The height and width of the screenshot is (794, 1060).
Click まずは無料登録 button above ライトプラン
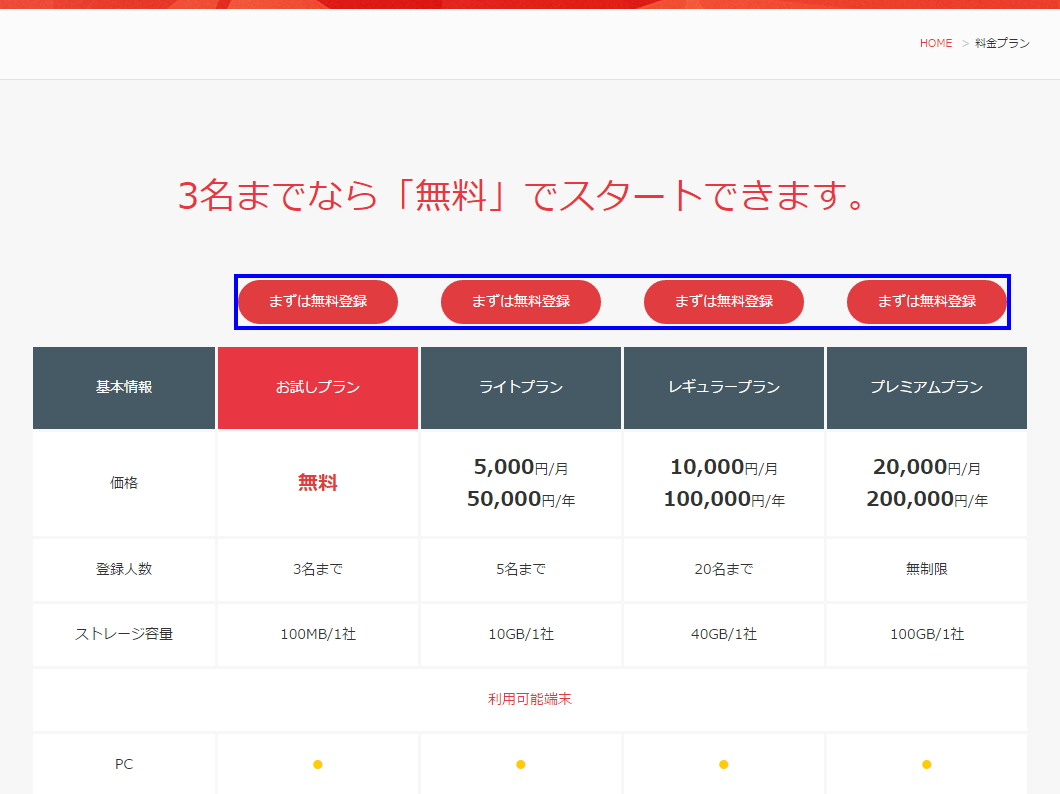521,301
